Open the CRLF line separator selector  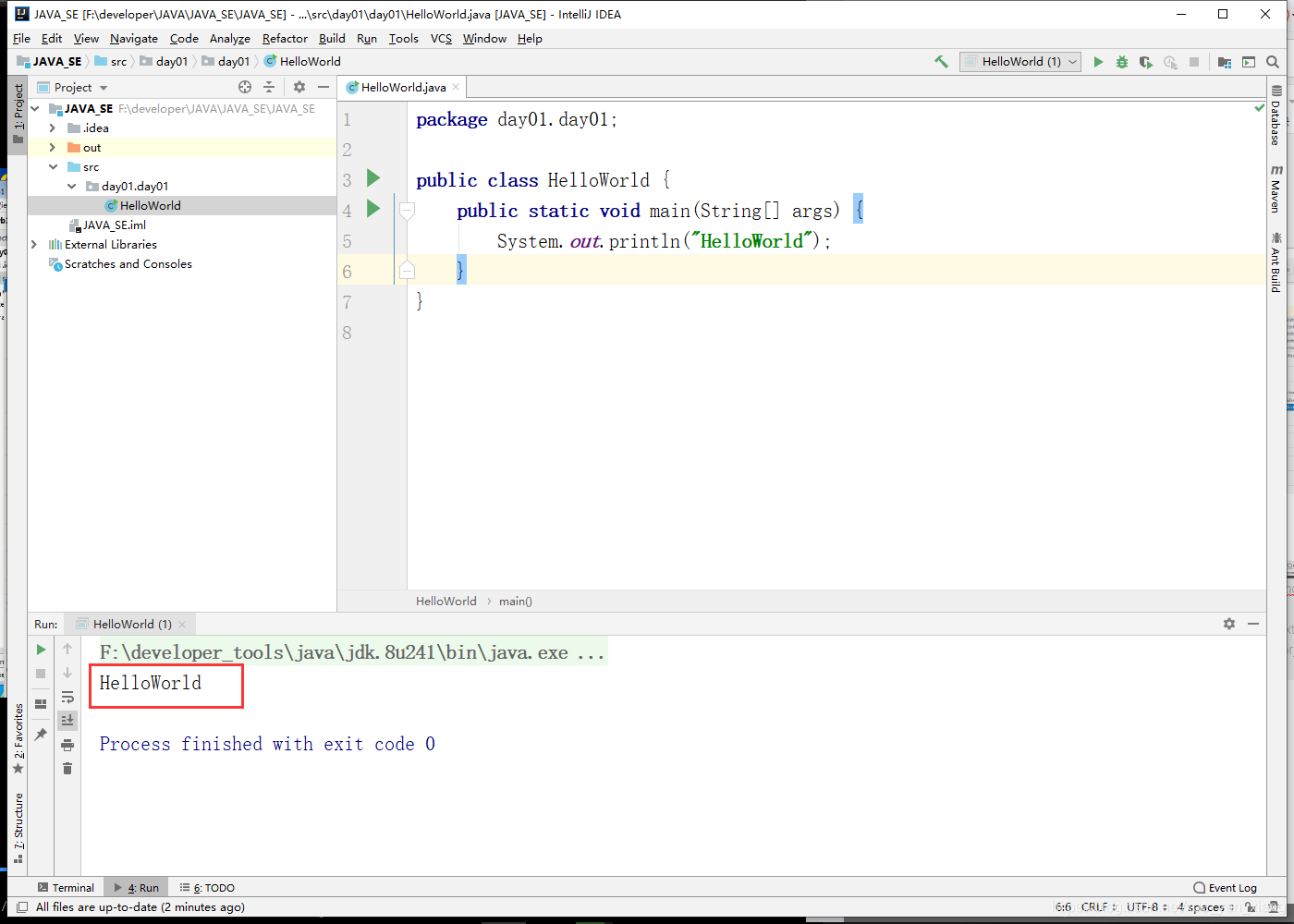pyautogui.click(x=1098, y=907)
